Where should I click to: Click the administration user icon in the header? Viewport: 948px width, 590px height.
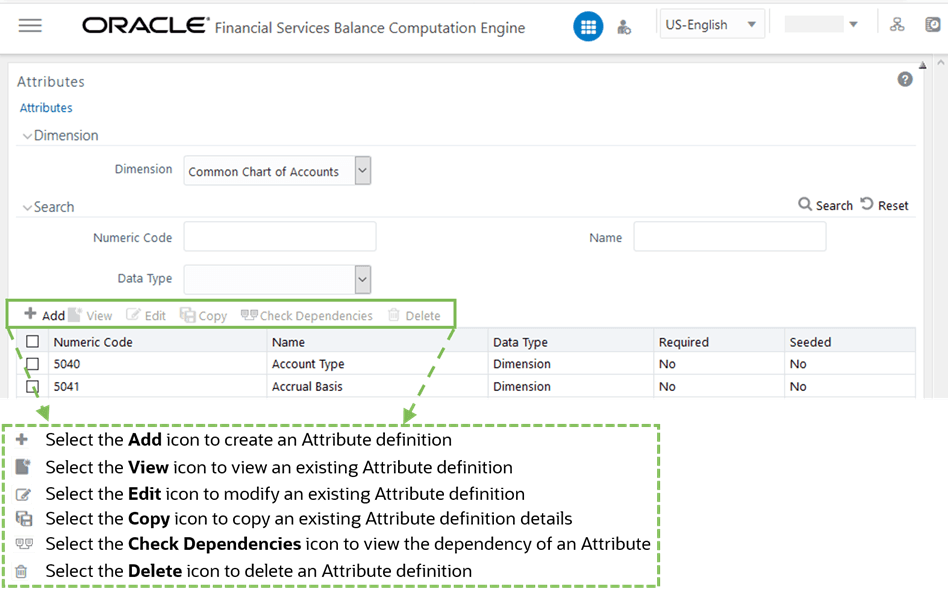point(624,27)
